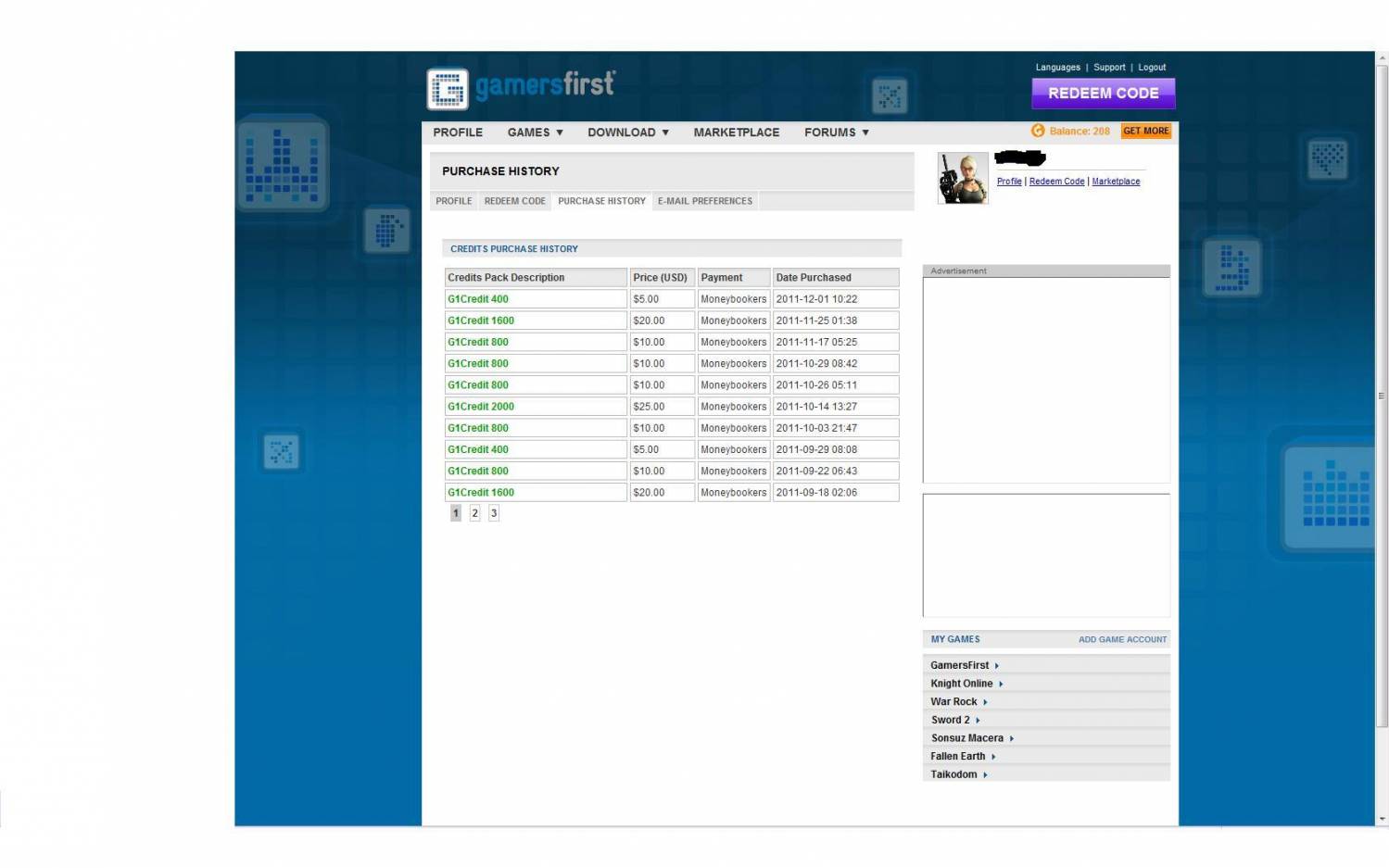1389x868 pixels.
Task: Go to page 2 of purchase history
Action: [474, 513]
